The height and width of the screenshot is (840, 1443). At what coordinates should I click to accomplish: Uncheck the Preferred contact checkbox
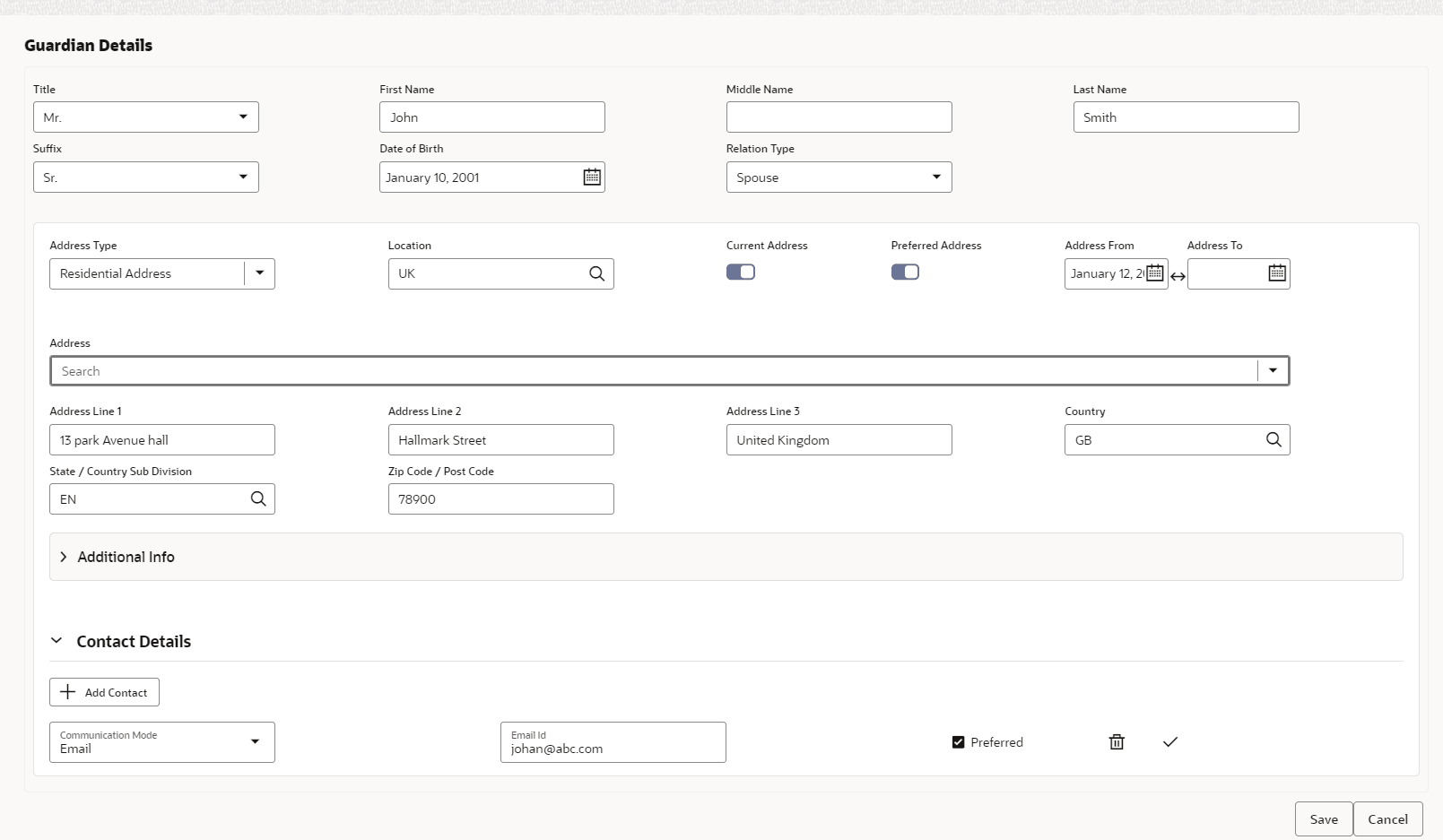pos(958,742)
